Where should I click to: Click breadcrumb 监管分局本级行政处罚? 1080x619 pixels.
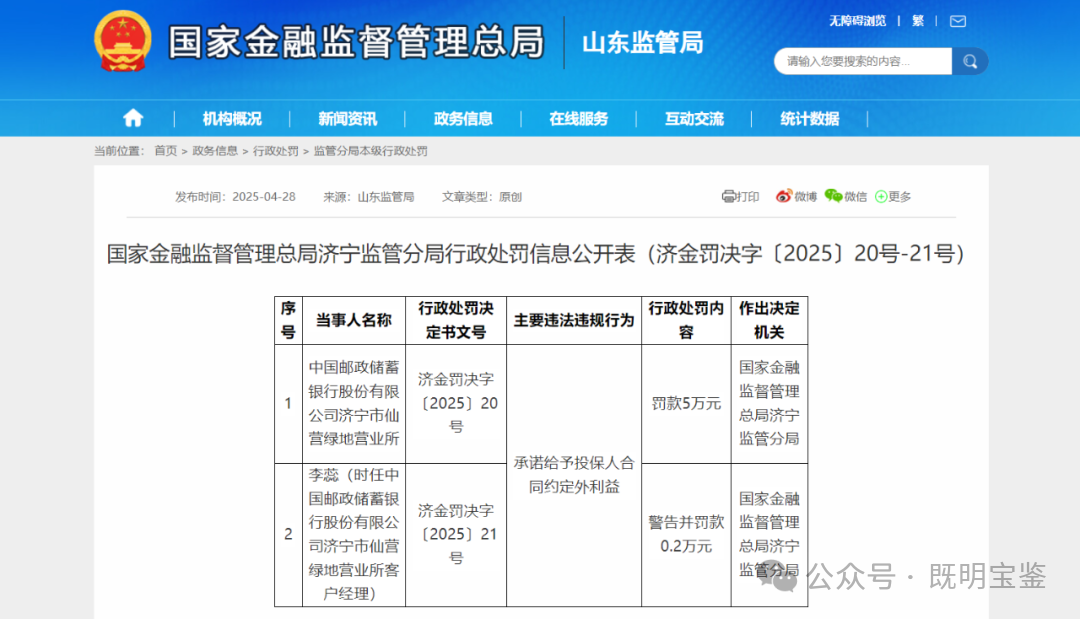coord(371,151)
